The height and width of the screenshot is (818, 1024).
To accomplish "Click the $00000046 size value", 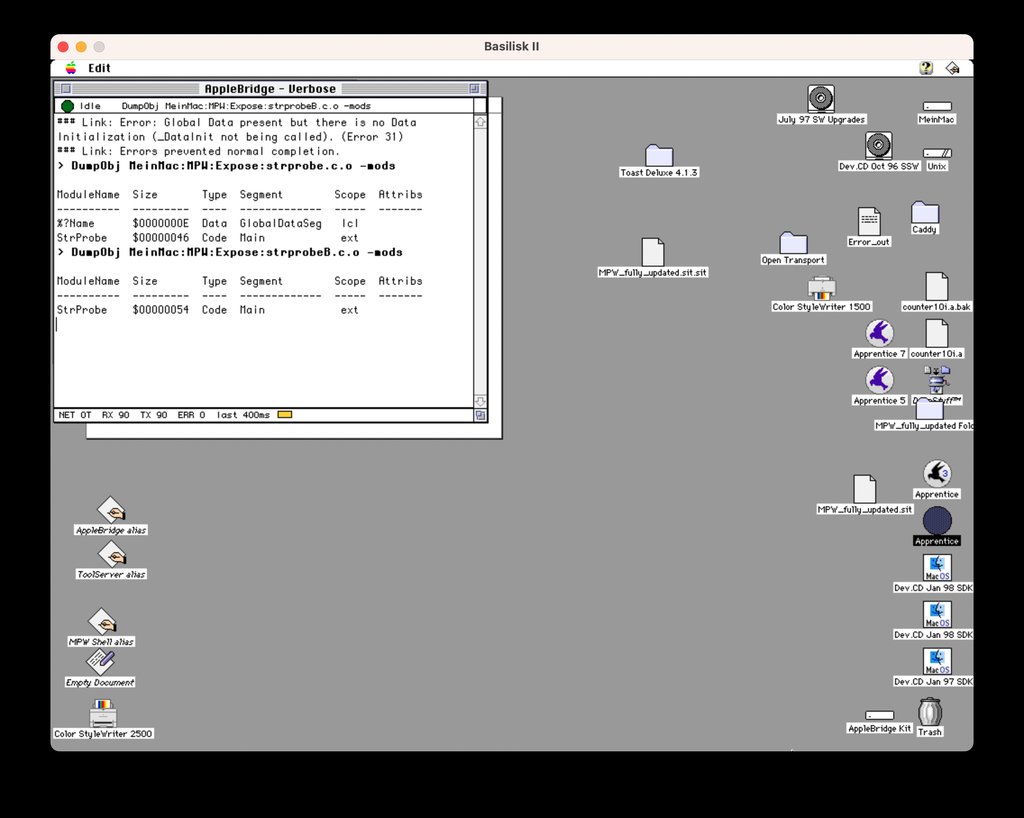I will (161, 238).
